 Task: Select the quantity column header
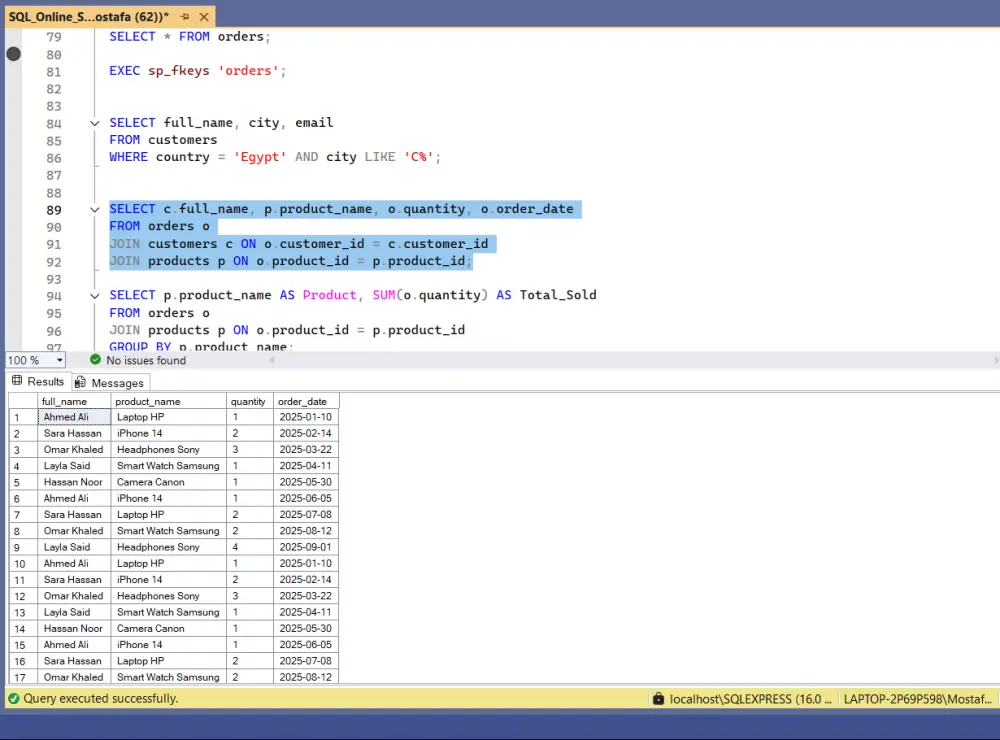pyautogui.click(x=248, y=400)
